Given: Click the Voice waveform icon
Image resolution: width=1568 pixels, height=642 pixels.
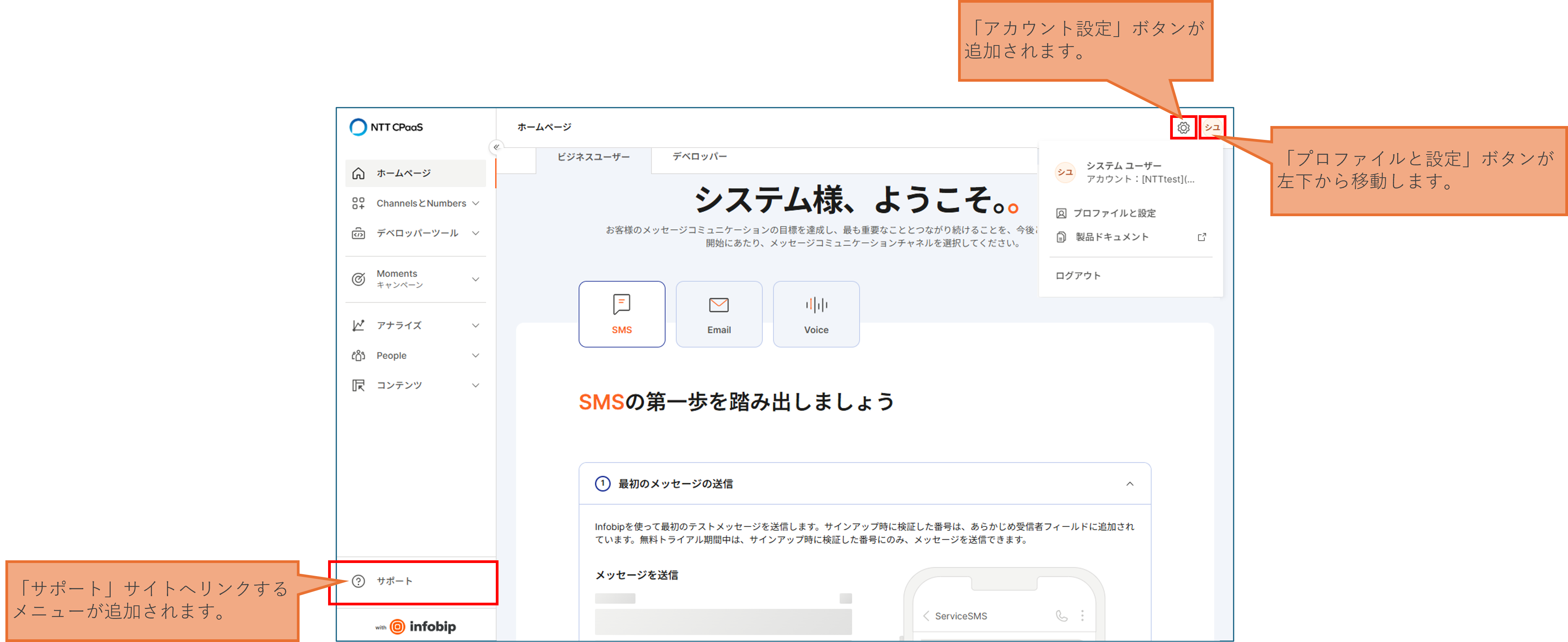Looking at the screenshot, I should (816, 305).
